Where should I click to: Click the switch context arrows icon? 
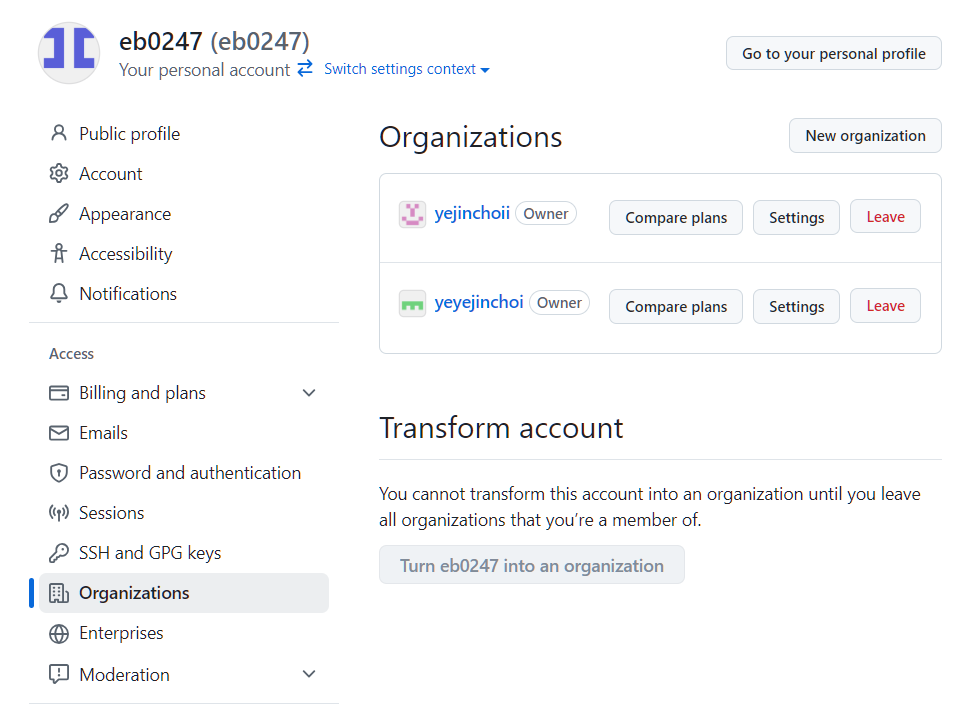tap(305, 68)
